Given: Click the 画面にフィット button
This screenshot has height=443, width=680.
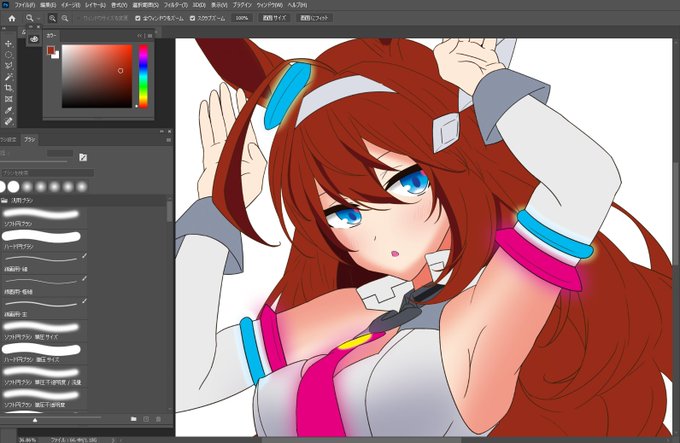Looking at the screenshot, I should [x=314, y=18].
